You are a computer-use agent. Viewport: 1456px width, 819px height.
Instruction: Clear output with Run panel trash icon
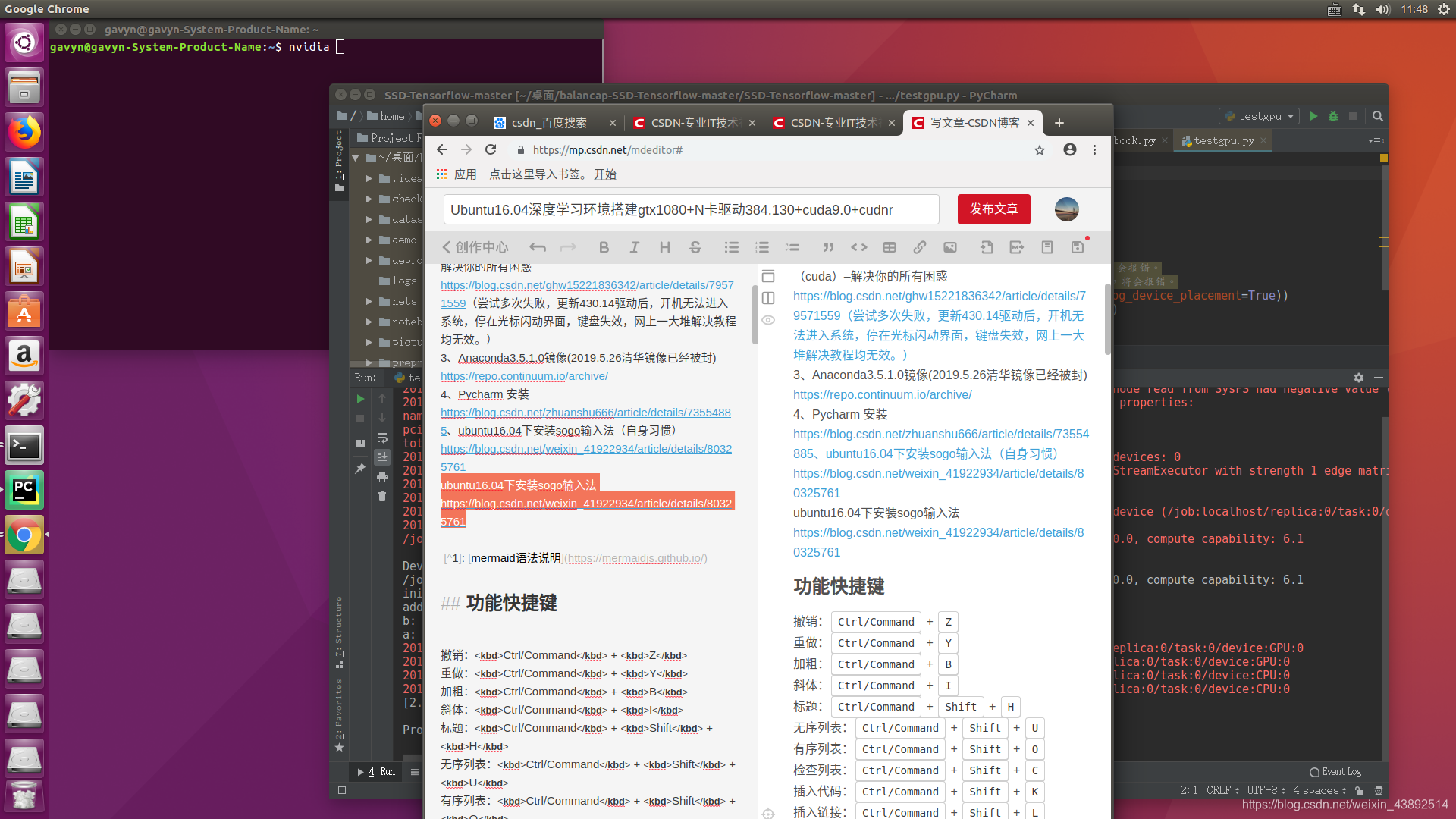pyautogui.click(x=382, y=497)
